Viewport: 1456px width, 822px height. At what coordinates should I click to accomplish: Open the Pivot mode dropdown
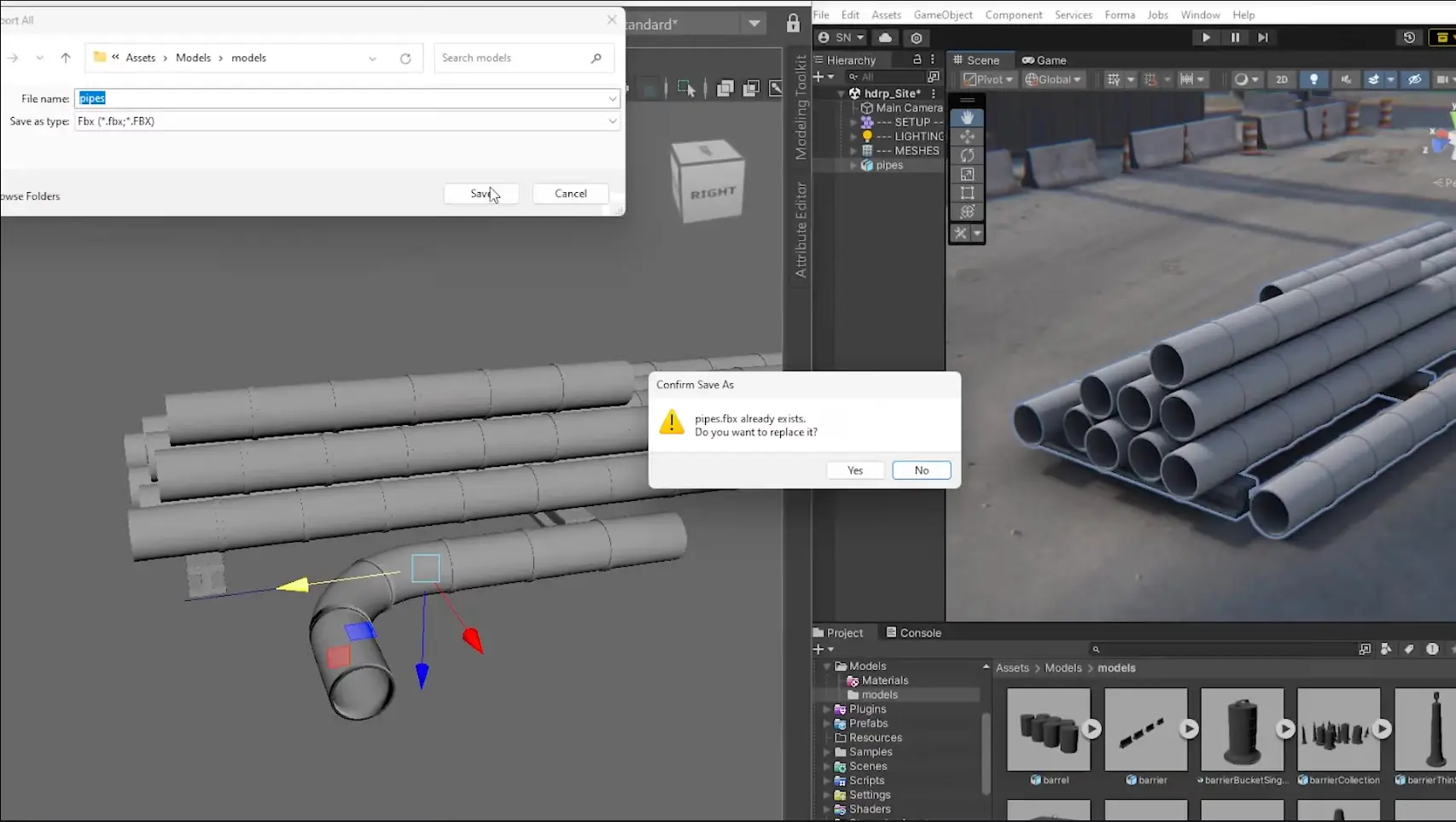coord(986,79)
